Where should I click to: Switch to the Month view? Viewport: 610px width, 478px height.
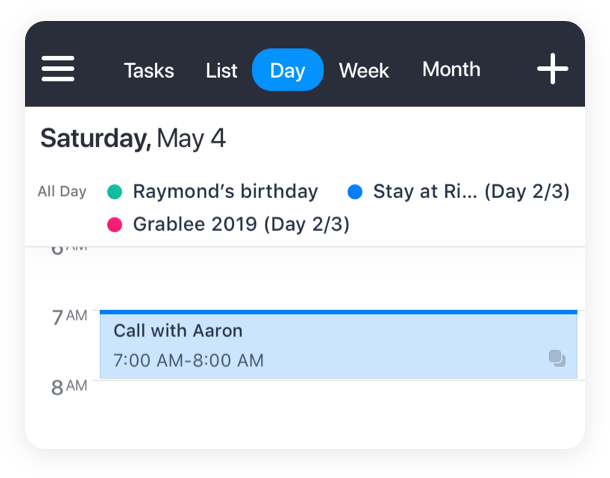(x=451, y=70)
